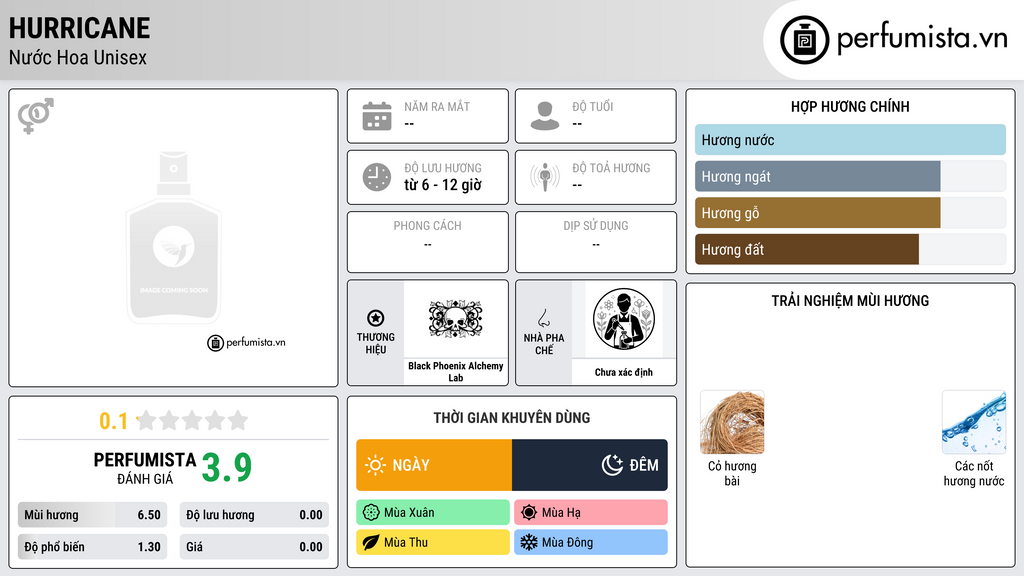Click the Trải nghiệm mùi hương heading
This screenshot has height=576, width=1024.
[850, 301]
